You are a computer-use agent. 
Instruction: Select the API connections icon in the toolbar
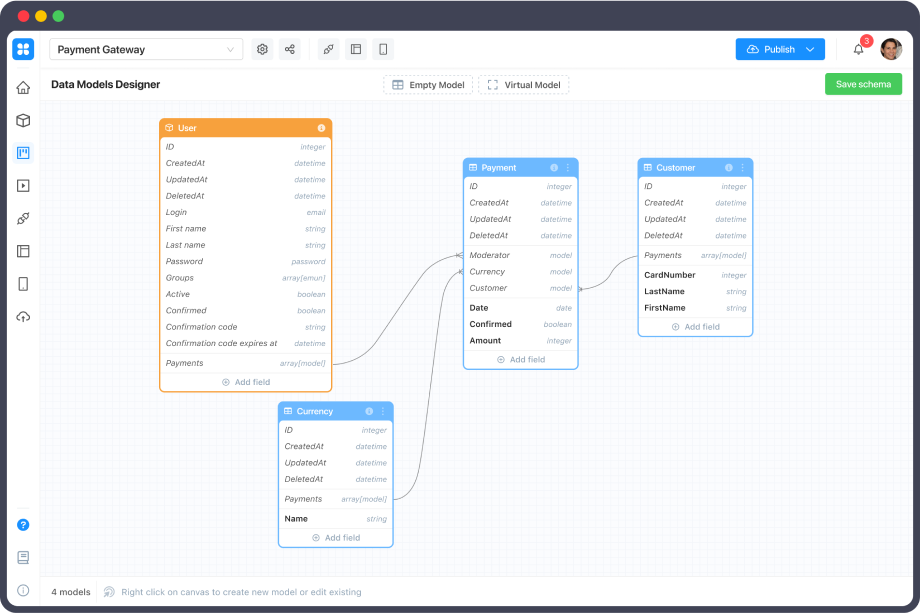[x=328, y=48]
